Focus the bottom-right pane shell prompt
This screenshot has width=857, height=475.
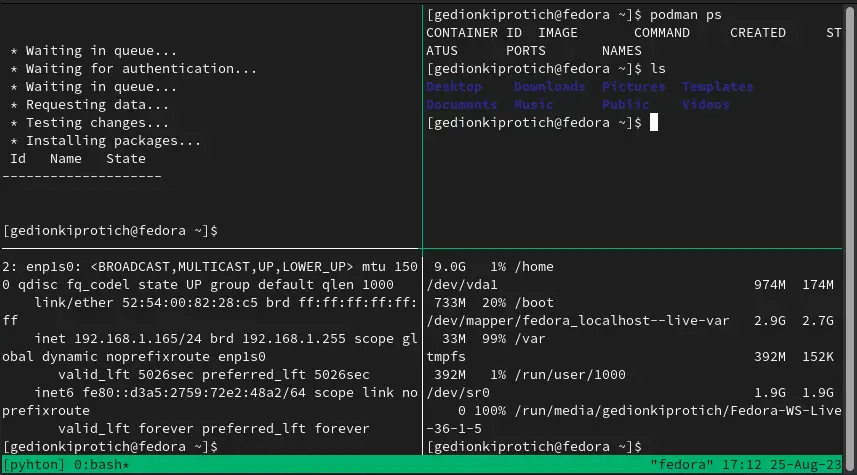(534, 447)
